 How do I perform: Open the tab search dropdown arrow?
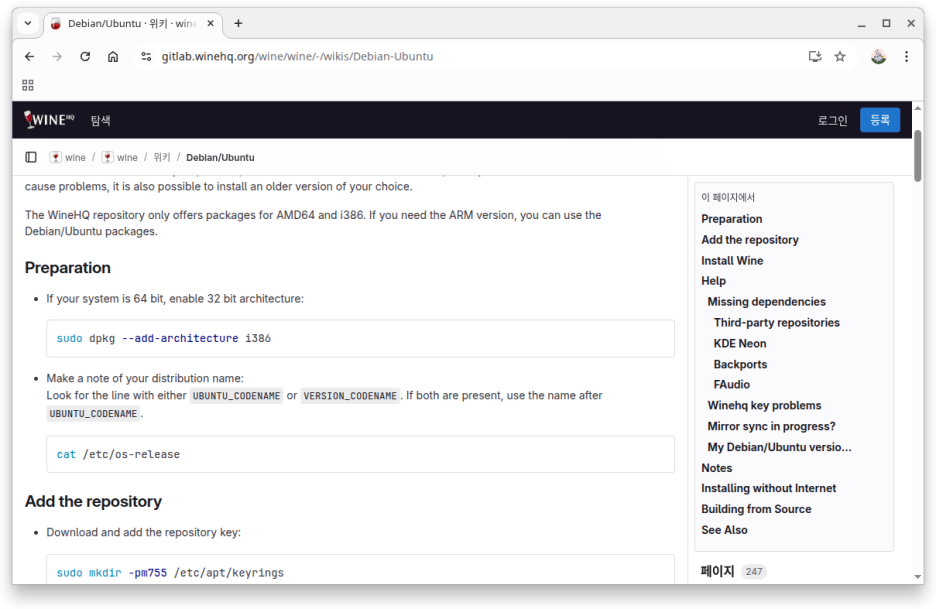click(x=27, y=23)
